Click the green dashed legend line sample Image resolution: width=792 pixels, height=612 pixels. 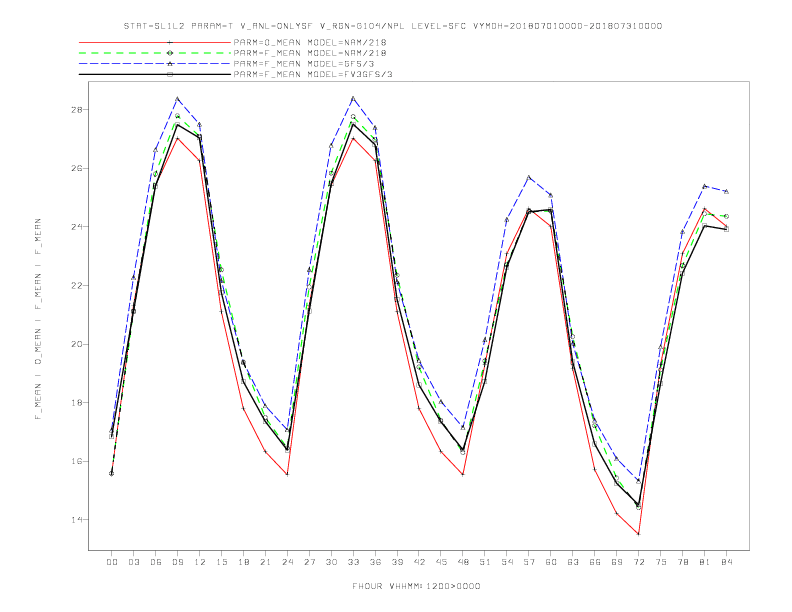155,53
